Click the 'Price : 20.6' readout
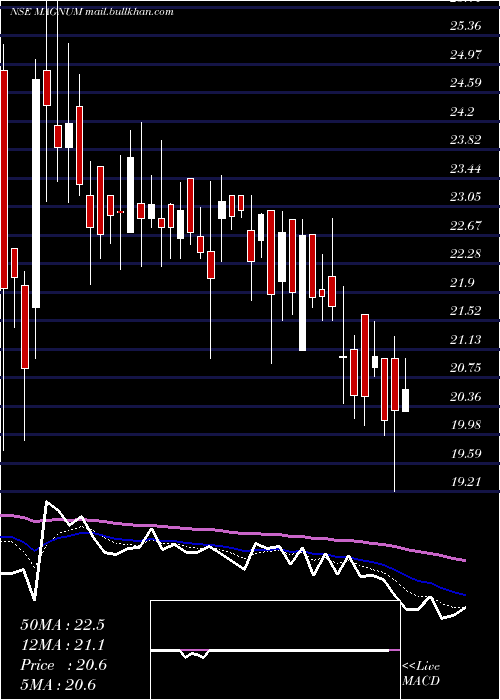The image size is (500, 700). (63, 665)
